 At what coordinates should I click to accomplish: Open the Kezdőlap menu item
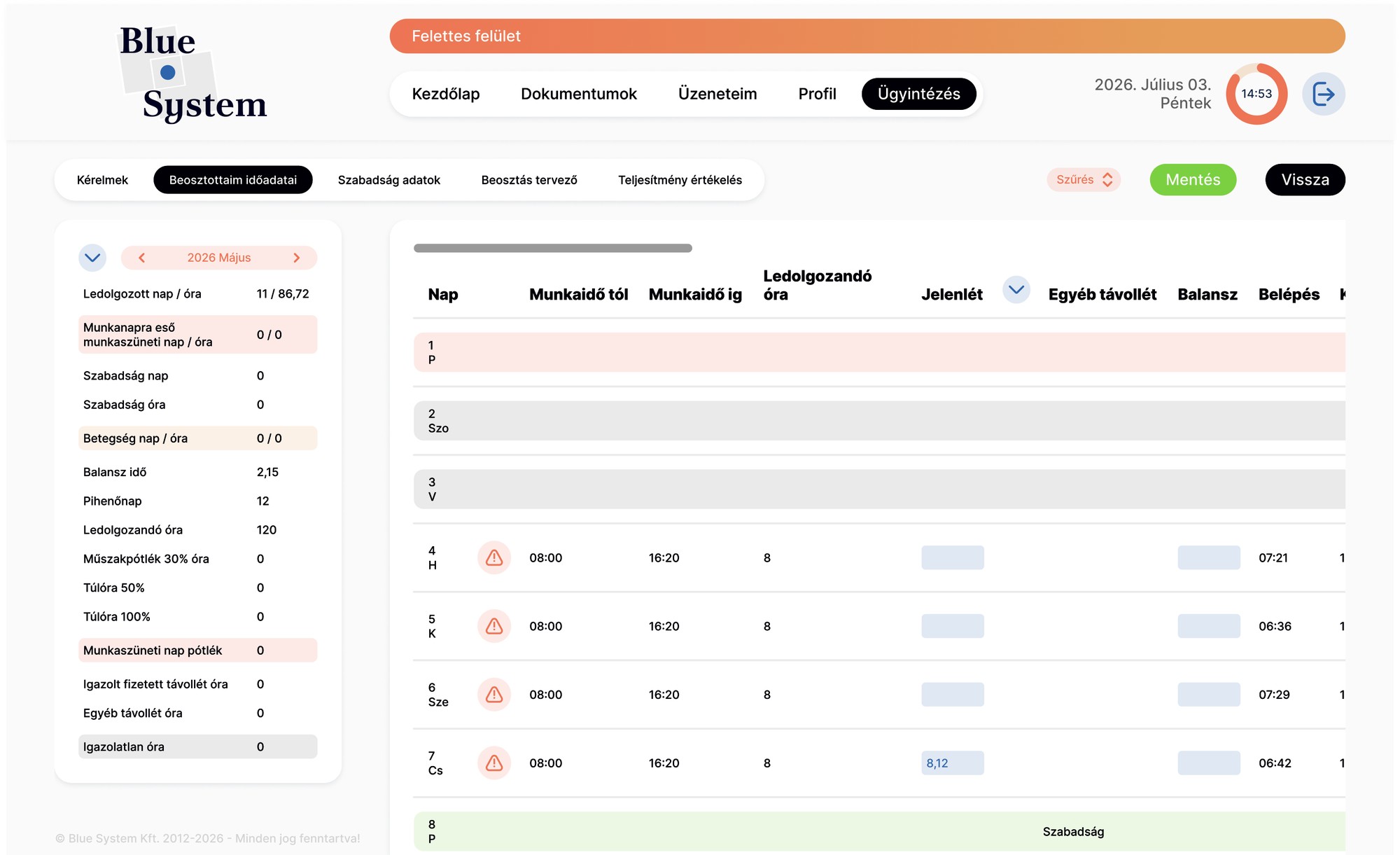446,94
